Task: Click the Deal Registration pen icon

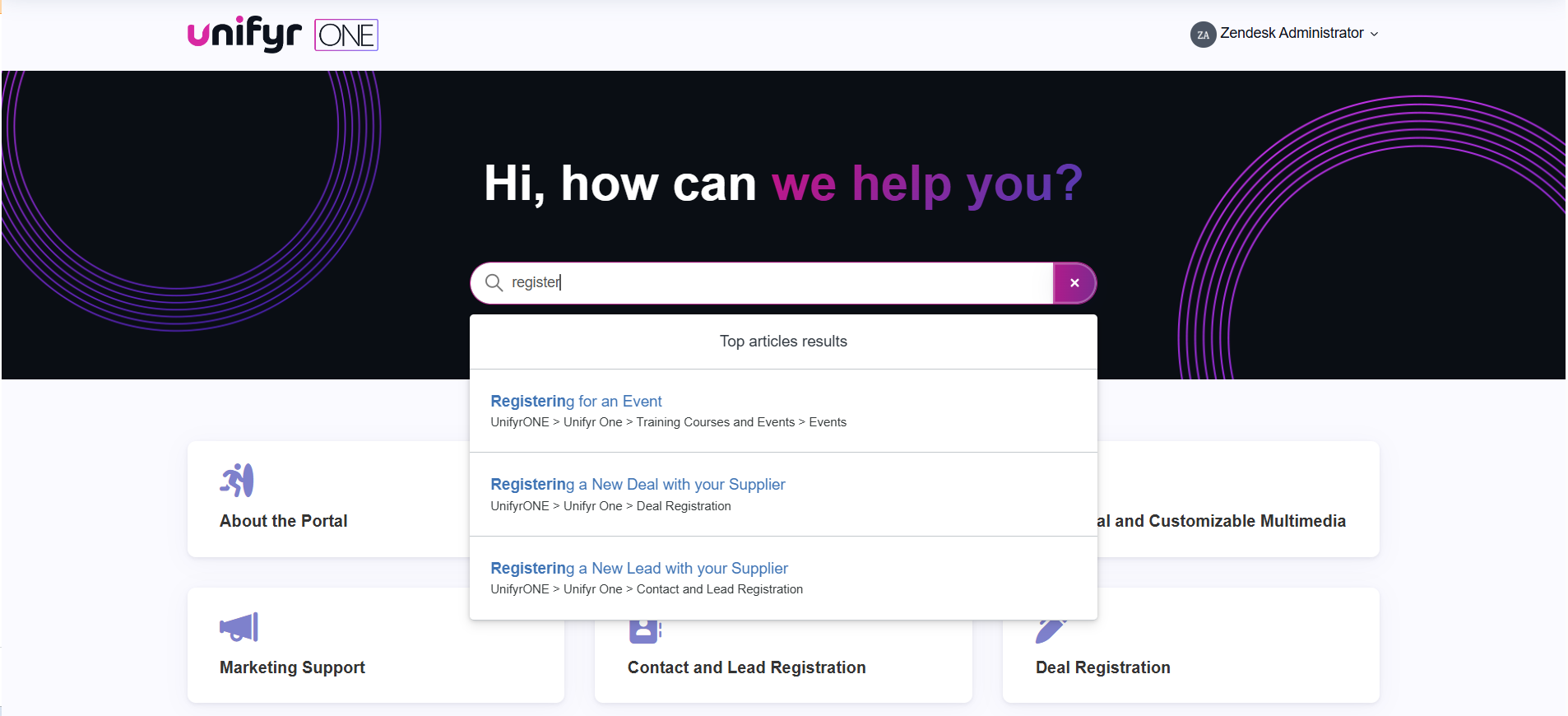Action: [x=1051, y=631]
